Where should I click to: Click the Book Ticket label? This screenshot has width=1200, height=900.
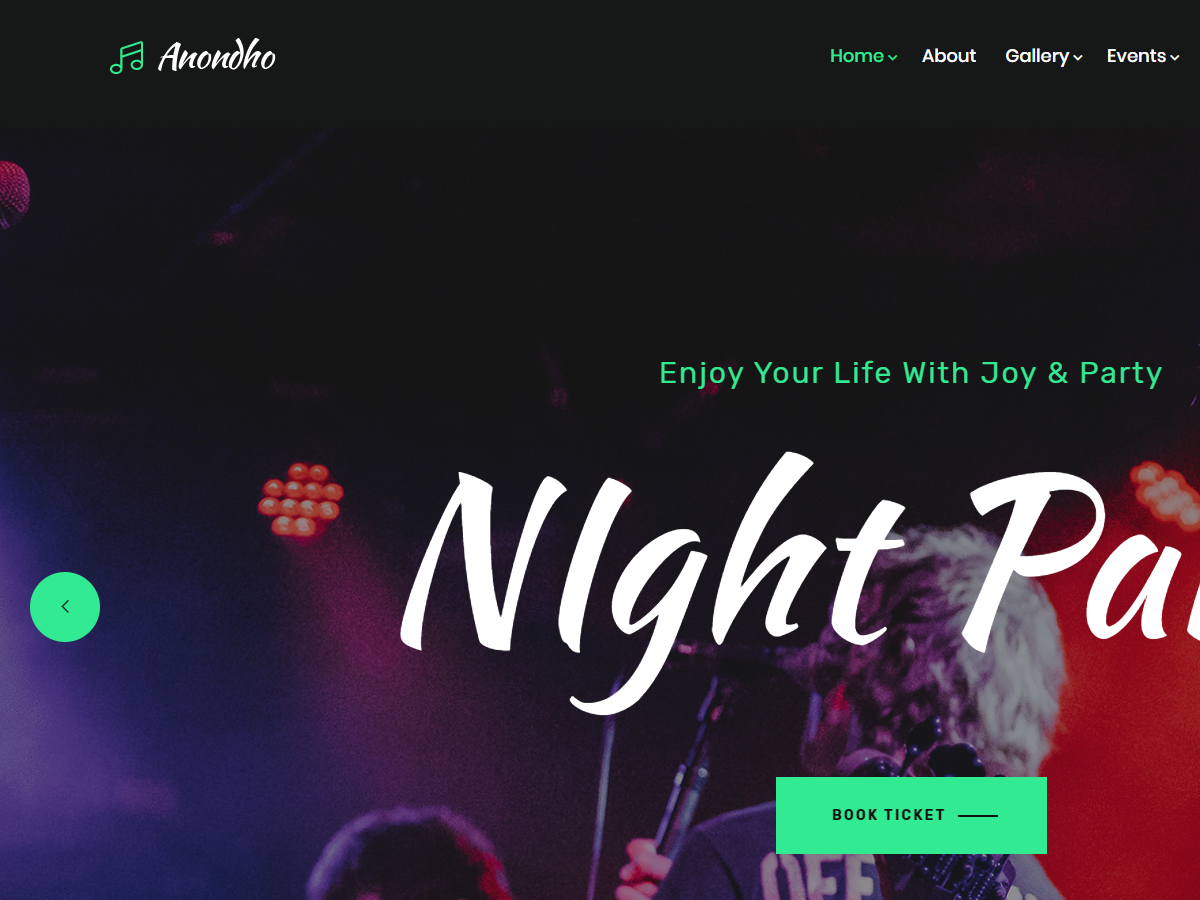click(889, 815)
